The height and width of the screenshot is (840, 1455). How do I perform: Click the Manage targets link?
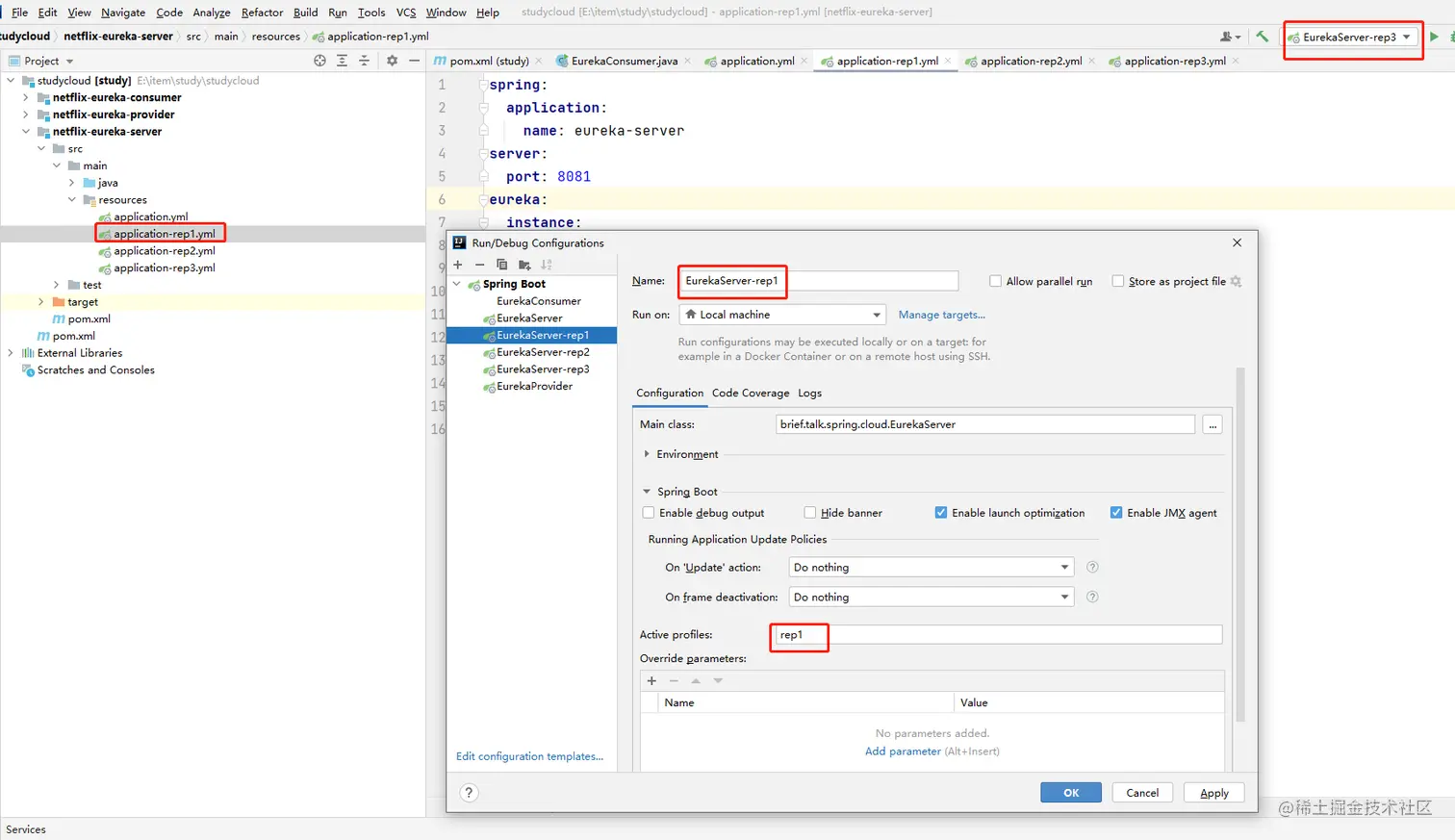(x=942, y=315)
